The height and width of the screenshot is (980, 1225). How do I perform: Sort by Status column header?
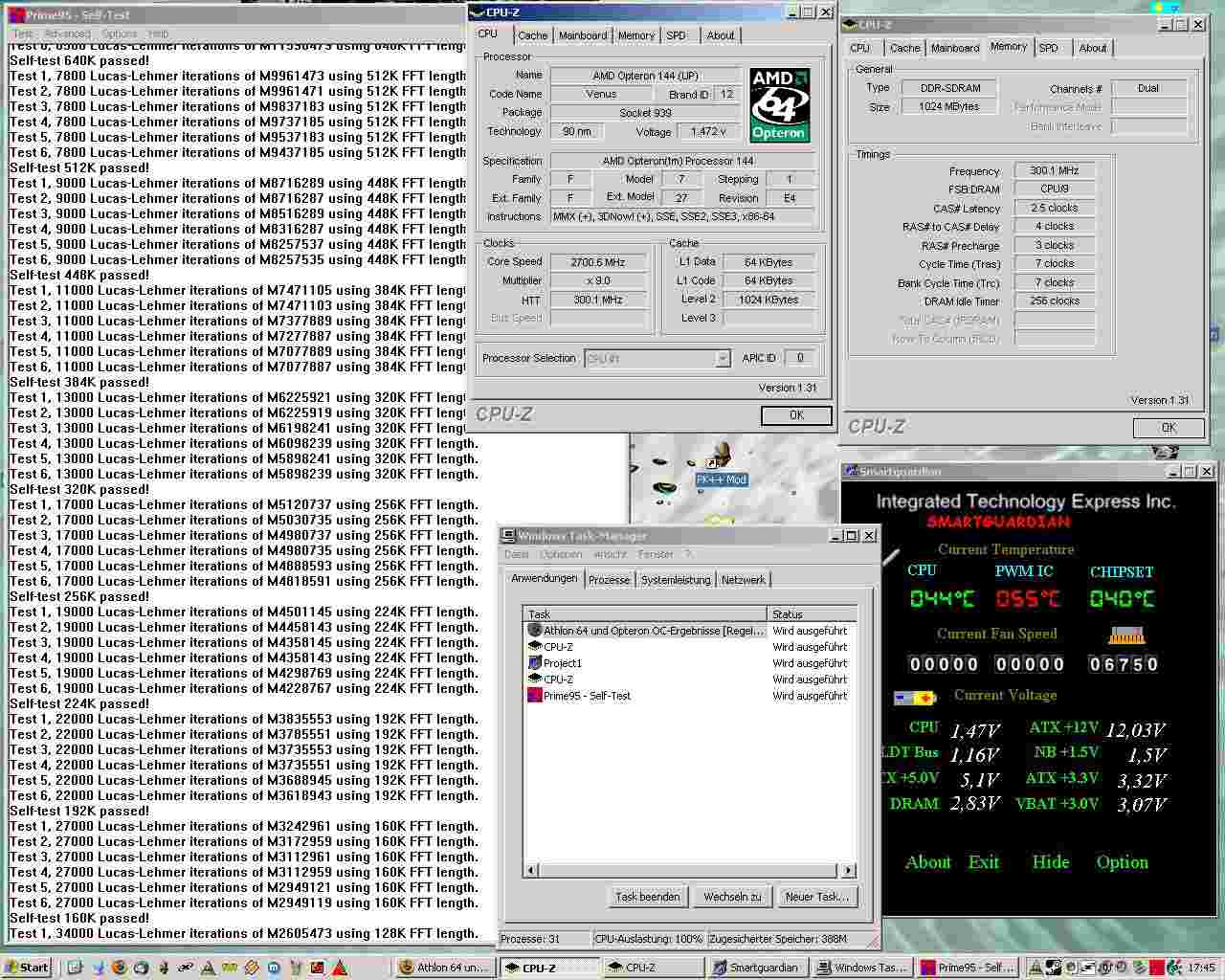point(811,614)
